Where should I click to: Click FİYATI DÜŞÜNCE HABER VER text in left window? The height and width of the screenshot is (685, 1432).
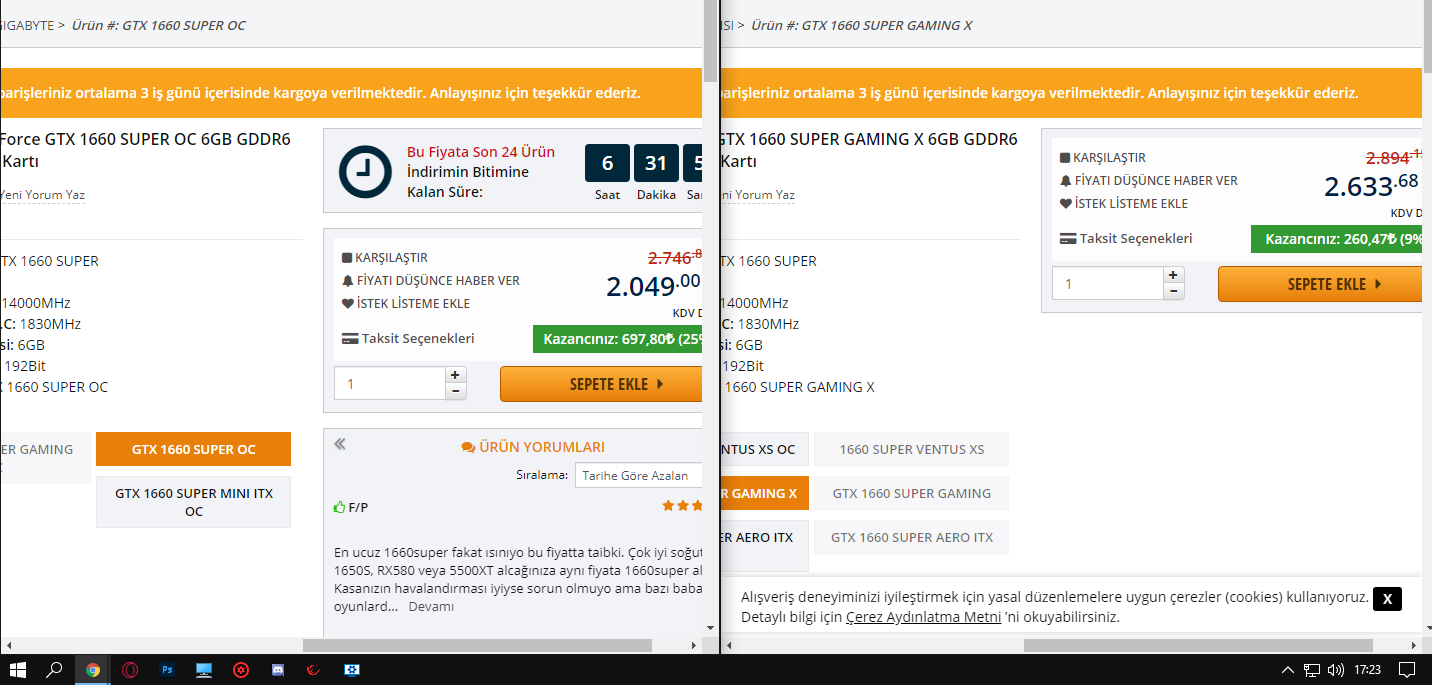click(438, 281)
